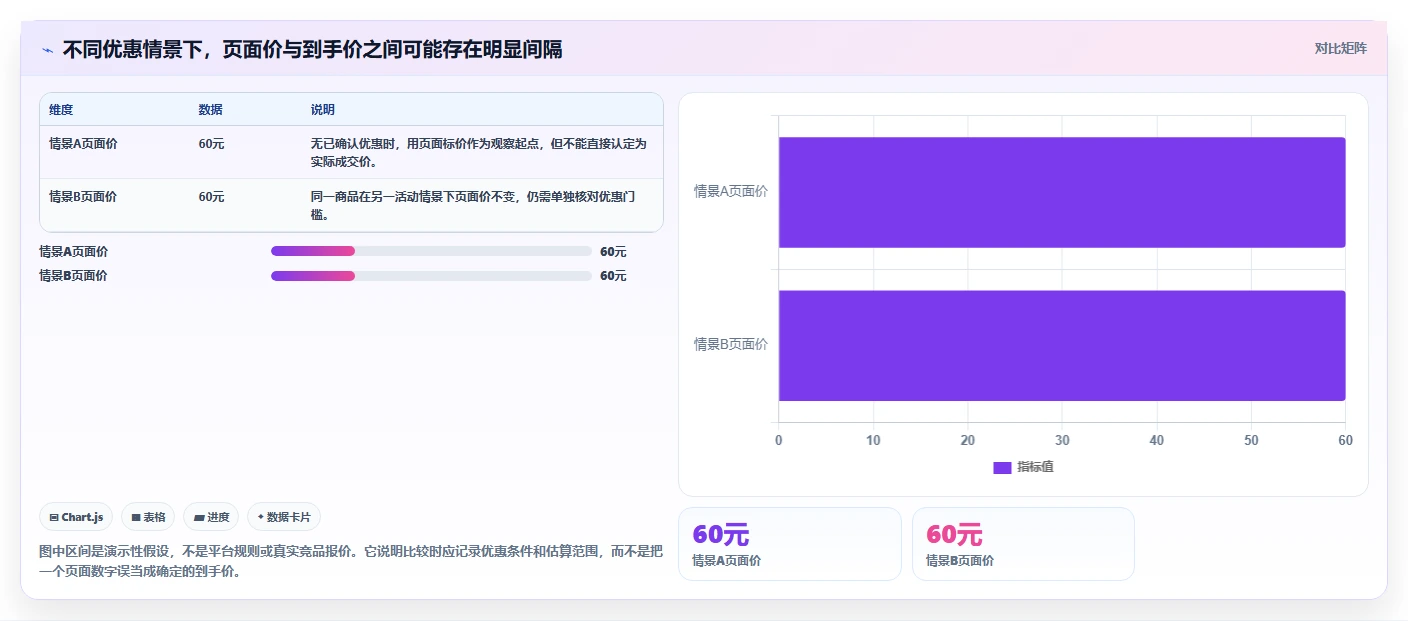Click the 维度 column header
The width and height of the screenshot is (1408, 621).
(x=61, y=110)
